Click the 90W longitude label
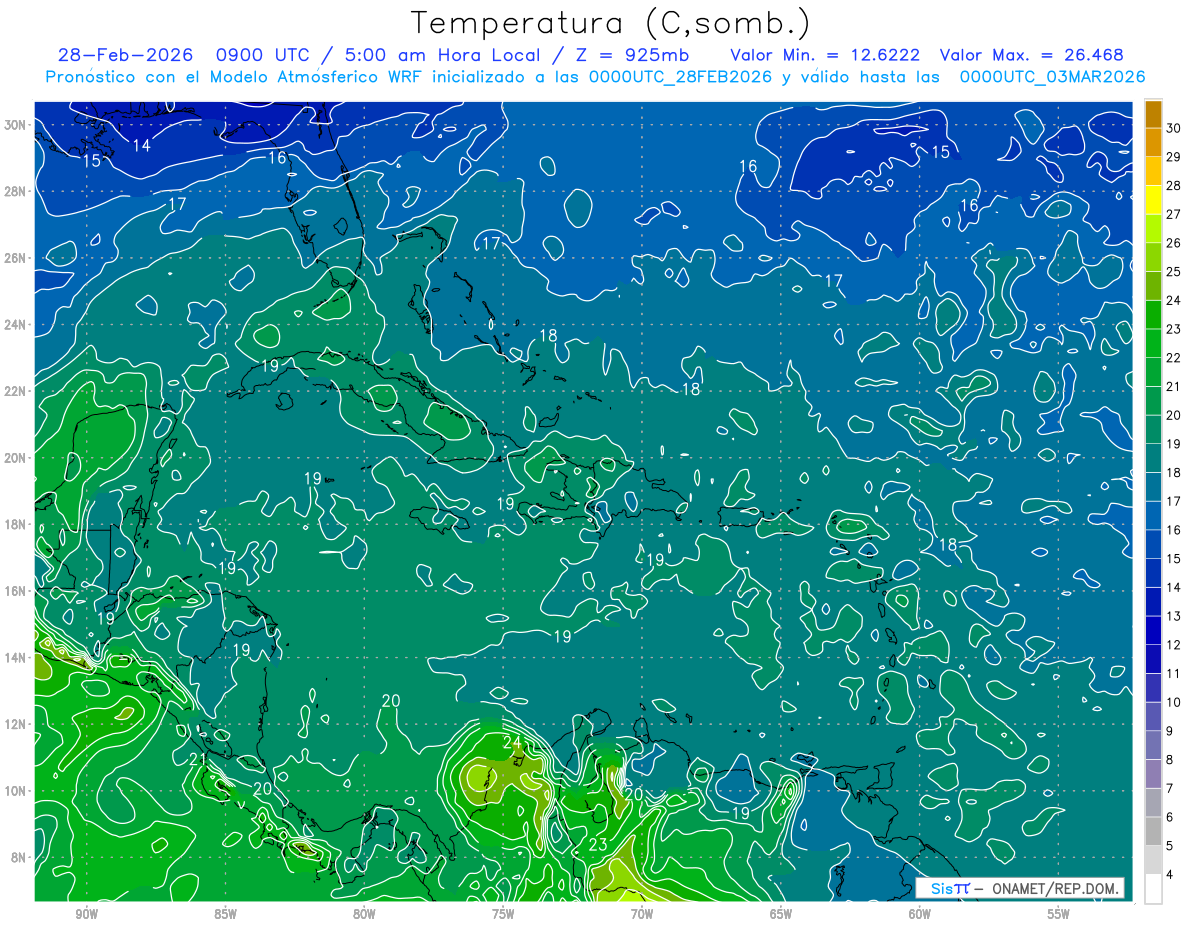The width and height of the screenshot is (1200, 927). pyautogui.click(x=86, y=914)
